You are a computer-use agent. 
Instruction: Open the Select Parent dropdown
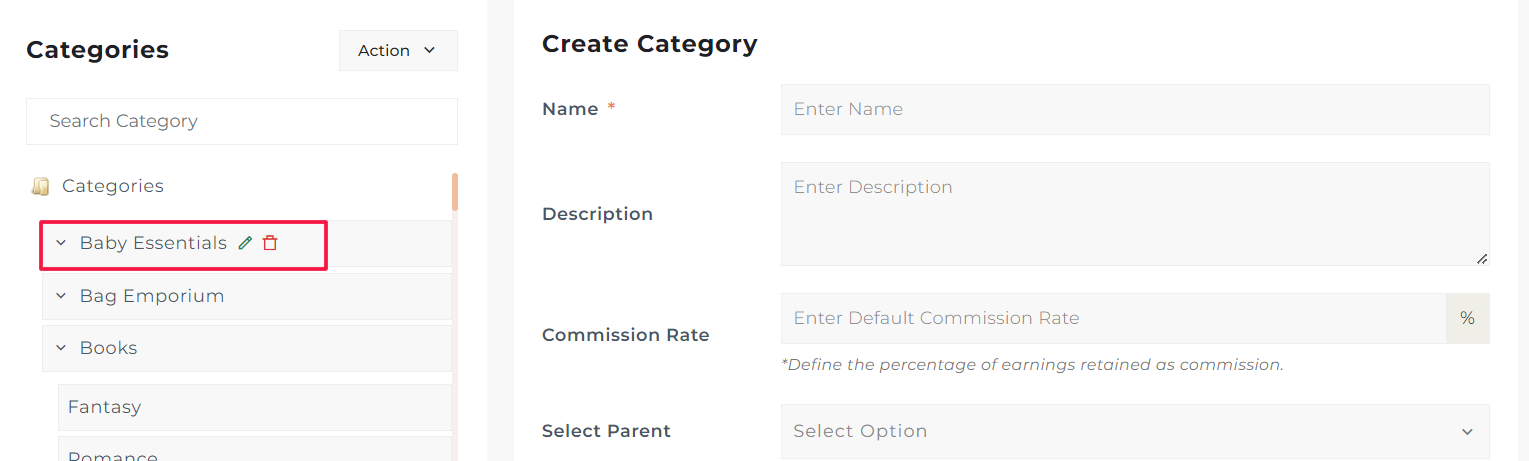point(1134,431)
